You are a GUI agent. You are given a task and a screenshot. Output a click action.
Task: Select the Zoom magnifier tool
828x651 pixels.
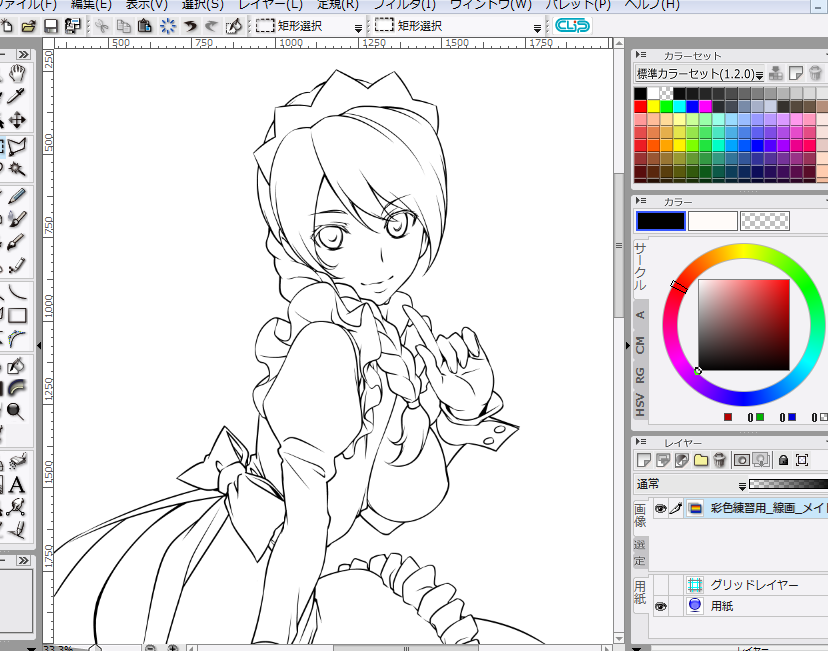click(x=16, y=411)
